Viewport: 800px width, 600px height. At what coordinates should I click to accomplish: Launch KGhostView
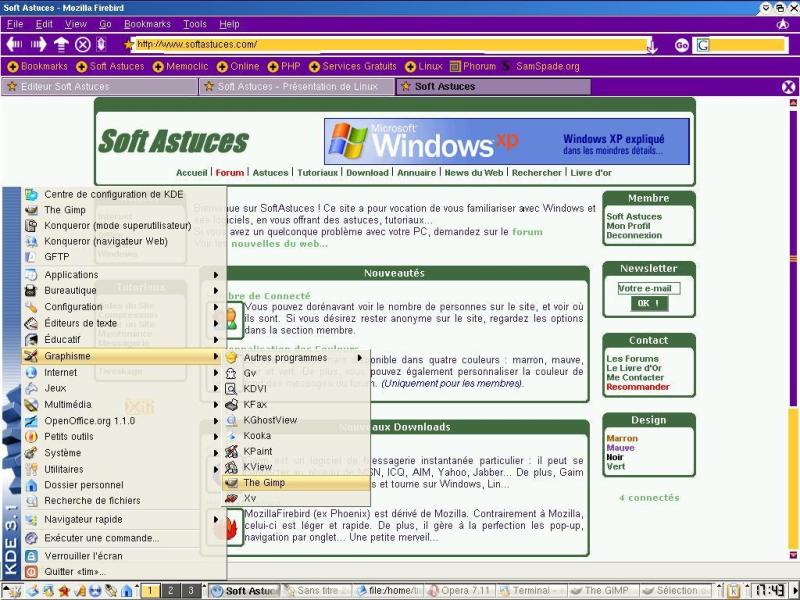click(x=296, y=420)
